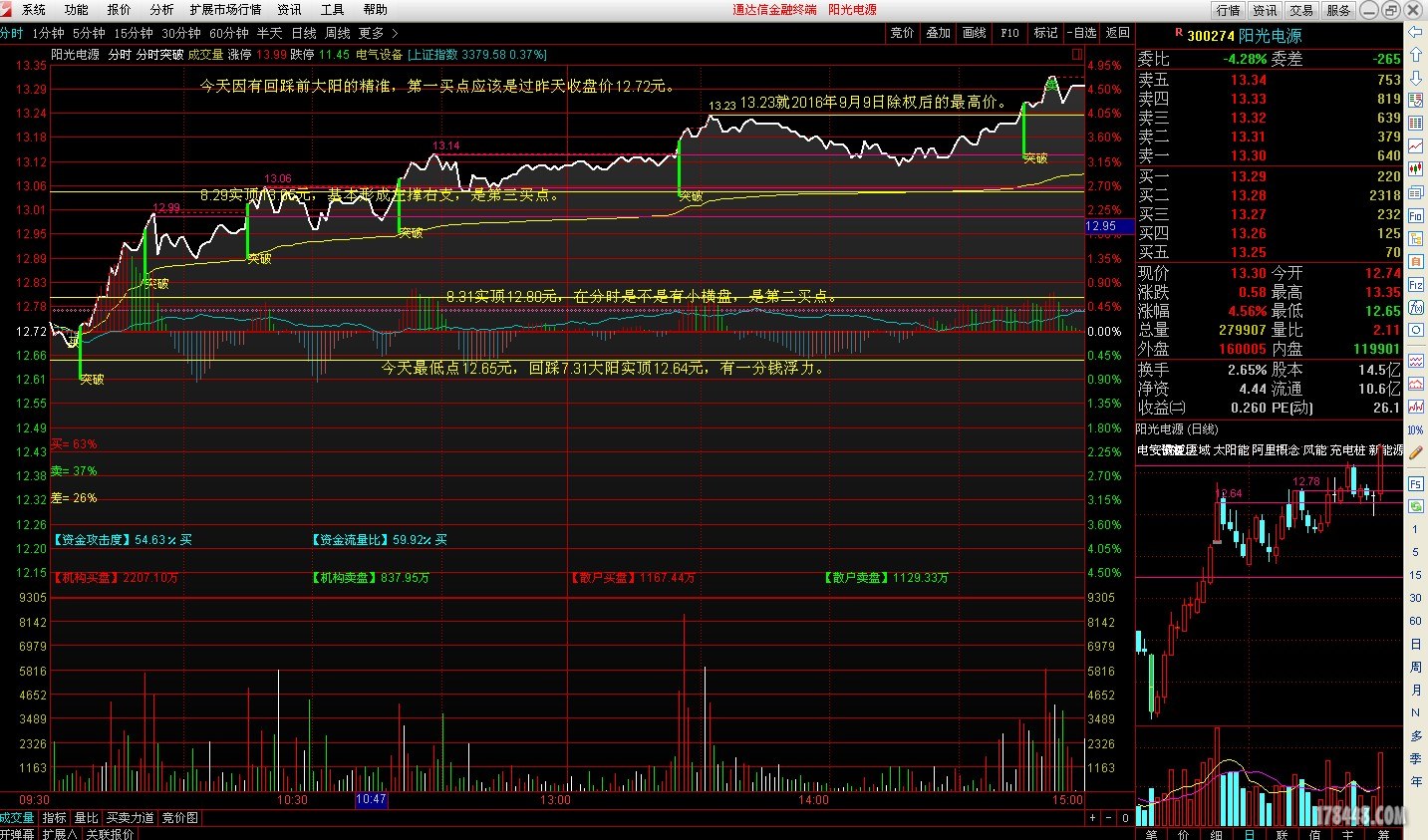Expand 扩展∧ panel at bottom
The image size is (1428, 840).
pyautogui.click(x=59, y=834)
